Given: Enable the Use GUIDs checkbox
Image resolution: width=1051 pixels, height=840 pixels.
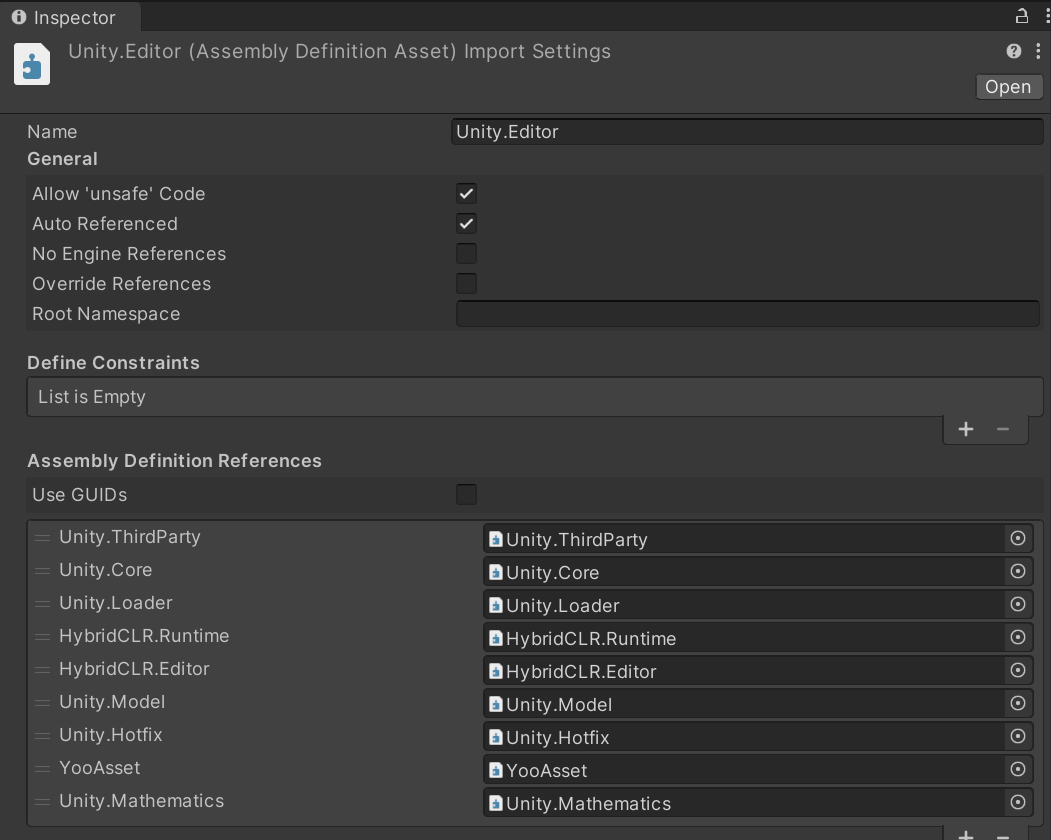Looking at the screenshot, I should tap(467, 495).
